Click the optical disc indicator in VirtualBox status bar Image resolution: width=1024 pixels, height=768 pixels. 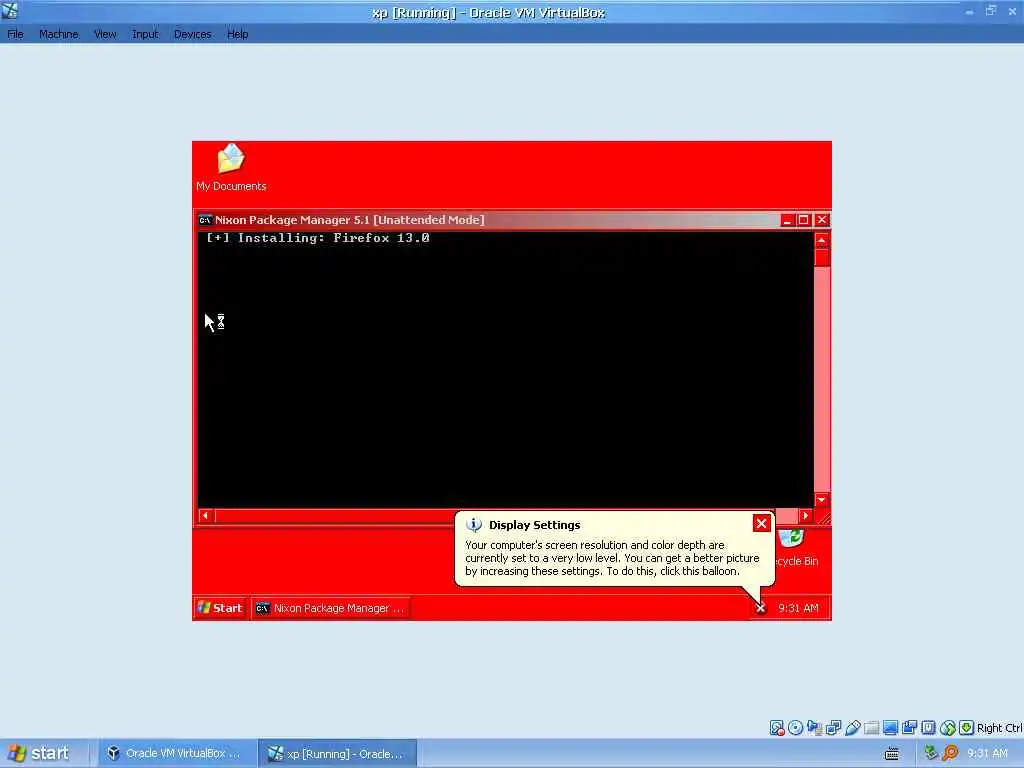tap(795, 728)
